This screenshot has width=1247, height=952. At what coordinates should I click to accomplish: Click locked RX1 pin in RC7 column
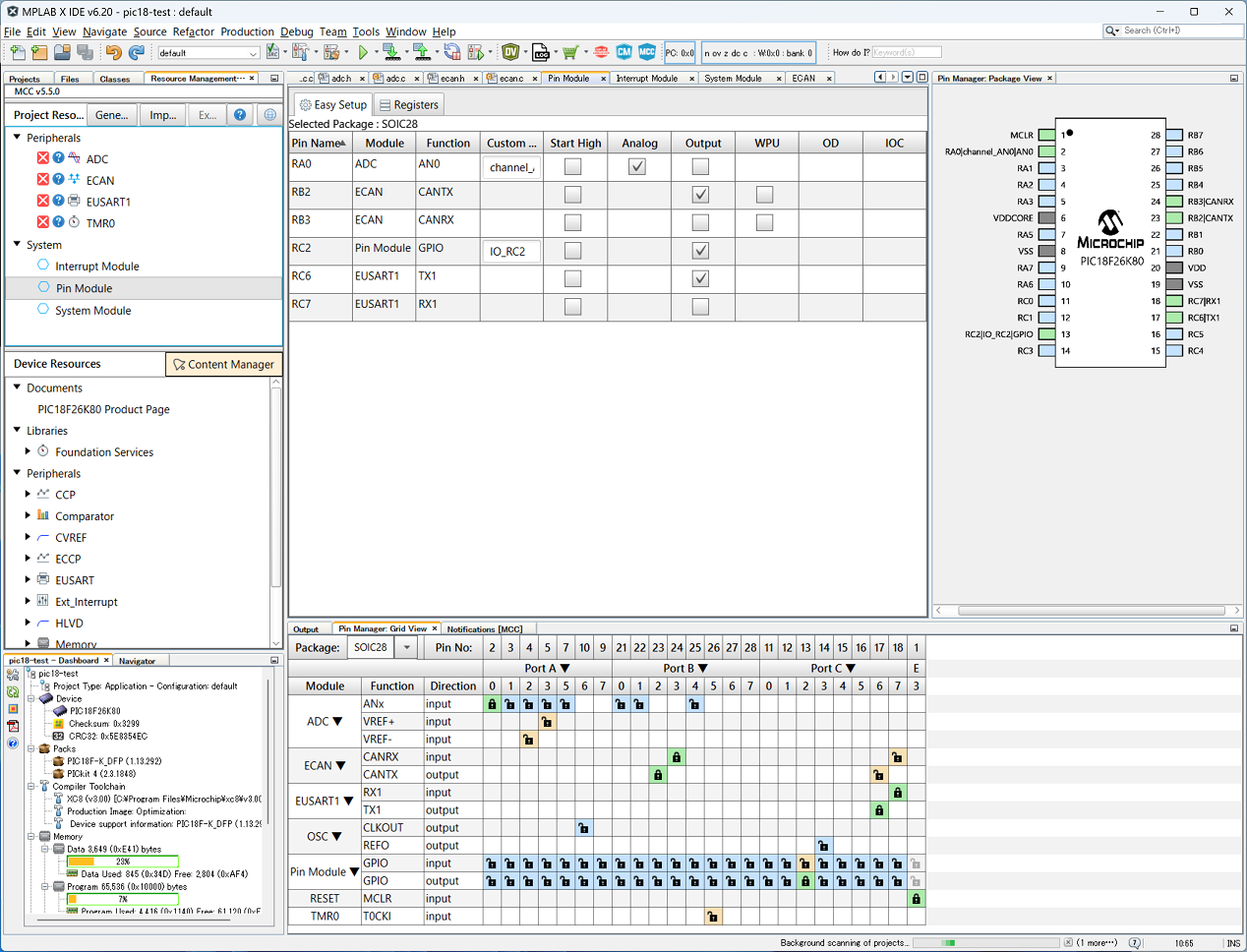[897, 793]
